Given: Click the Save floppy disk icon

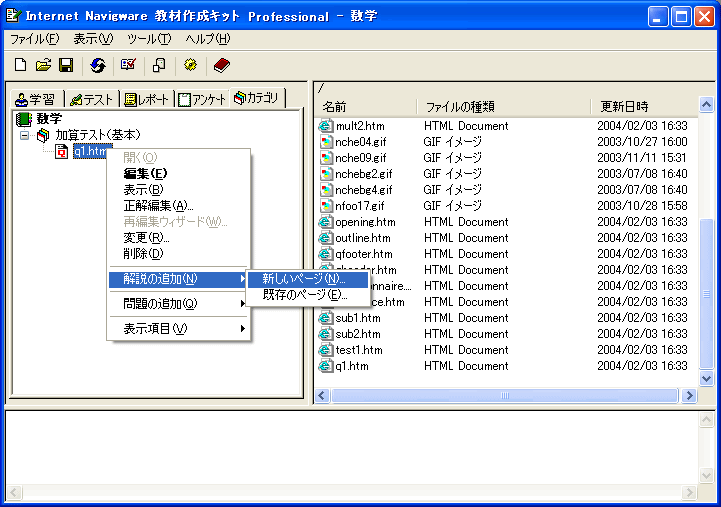Looking at the screenshot, I should pos(66,65).
